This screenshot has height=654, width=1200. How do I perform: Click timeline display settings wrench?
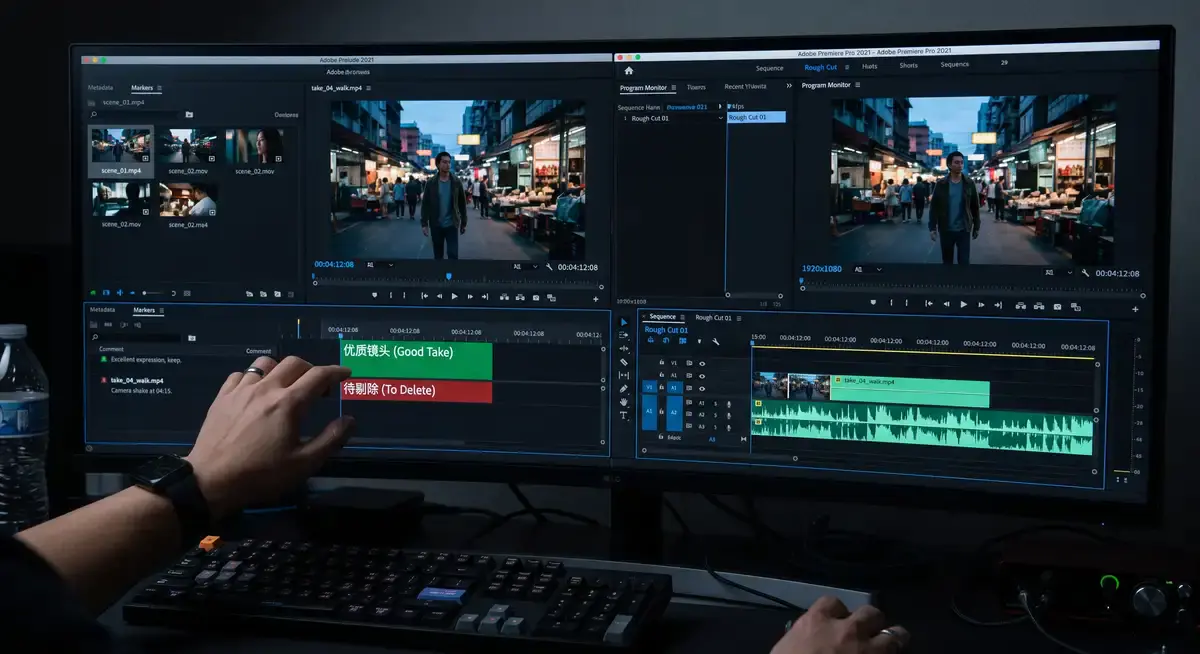click(716, 341)
